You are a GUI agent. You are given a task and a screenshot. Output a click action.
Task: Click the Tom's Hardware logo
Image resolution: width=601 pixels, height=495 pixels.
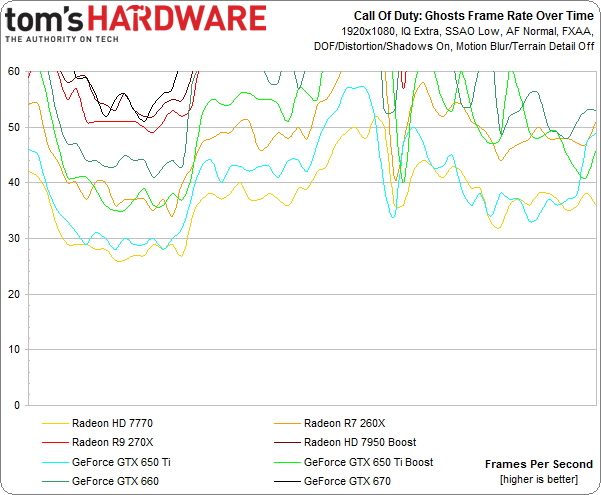pos(135,24)
